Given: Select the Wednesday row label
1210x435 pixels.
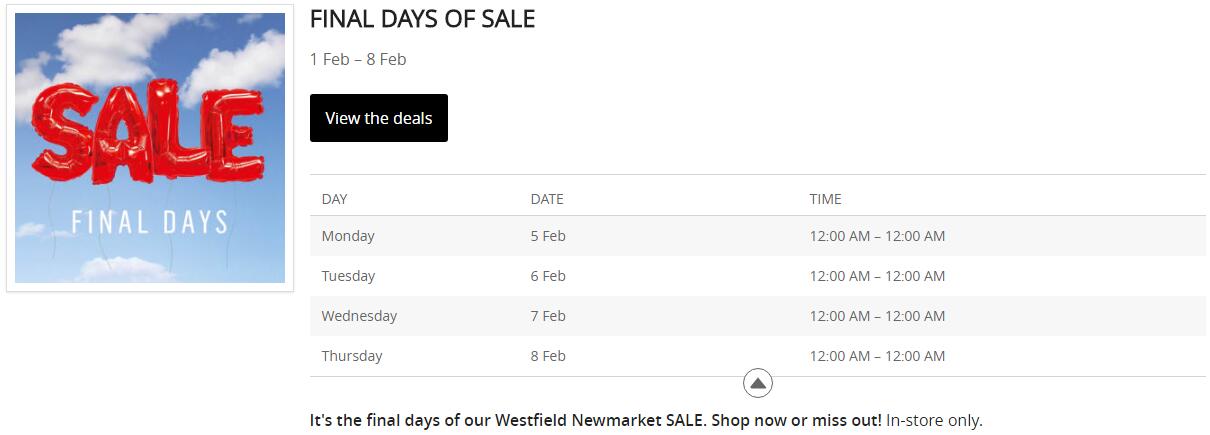Looking at the screenshot, I should point(359,316).
